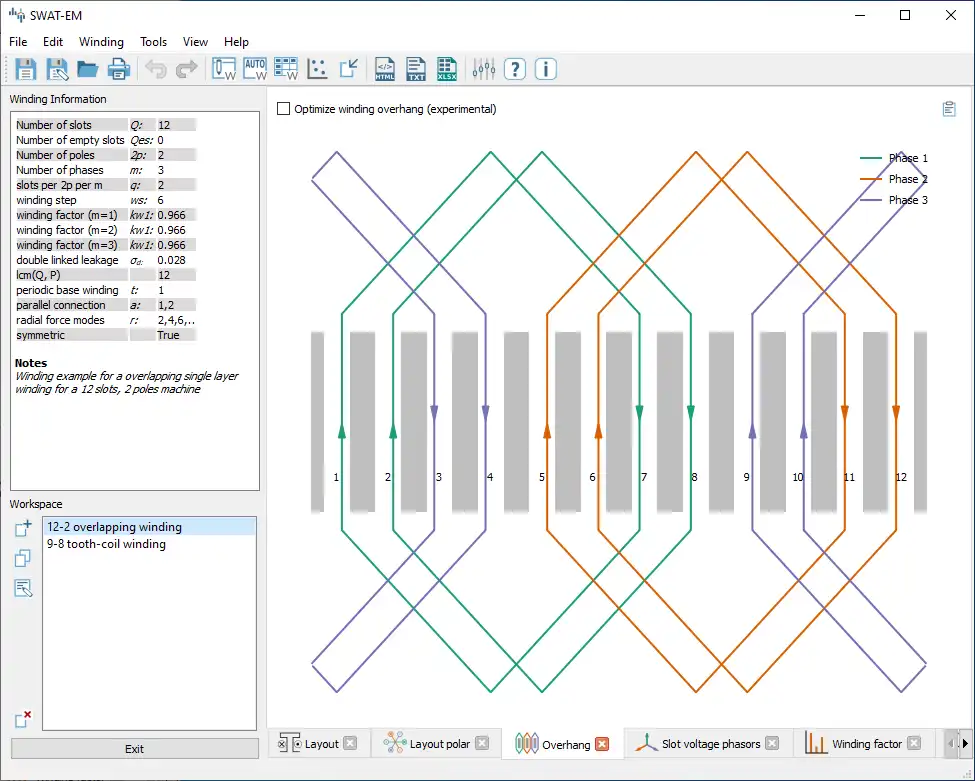The height and width of the screenshot is (781, 975).
Task: Close the Layout polar tab
Action: point(482,743)
